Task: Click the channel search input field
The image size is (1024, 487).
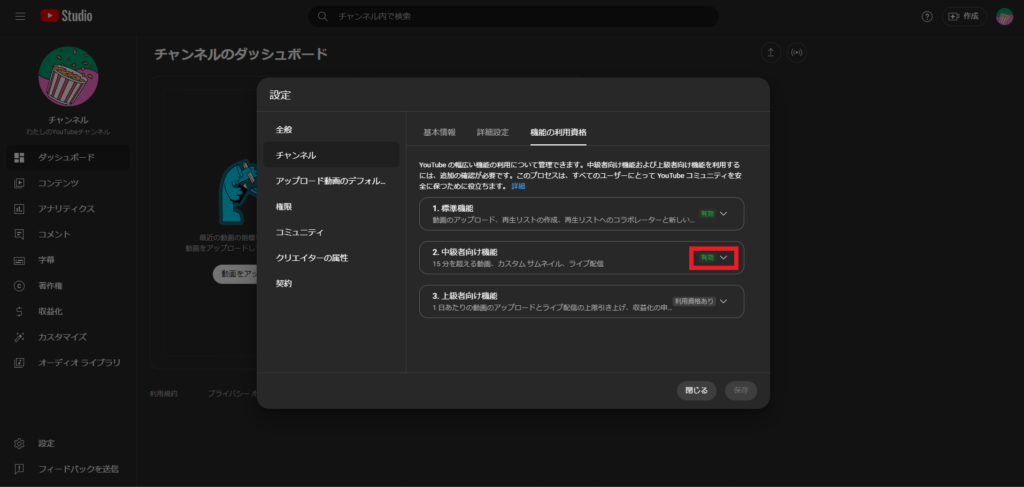Action: tap(520, 17)
